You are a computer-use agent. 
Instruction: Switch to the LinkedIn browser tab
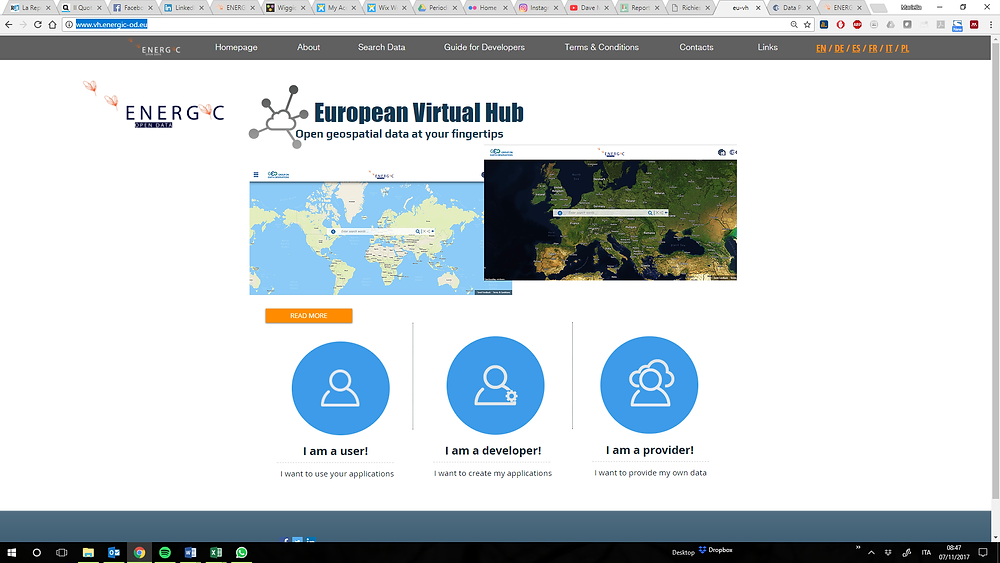(184, 8)
